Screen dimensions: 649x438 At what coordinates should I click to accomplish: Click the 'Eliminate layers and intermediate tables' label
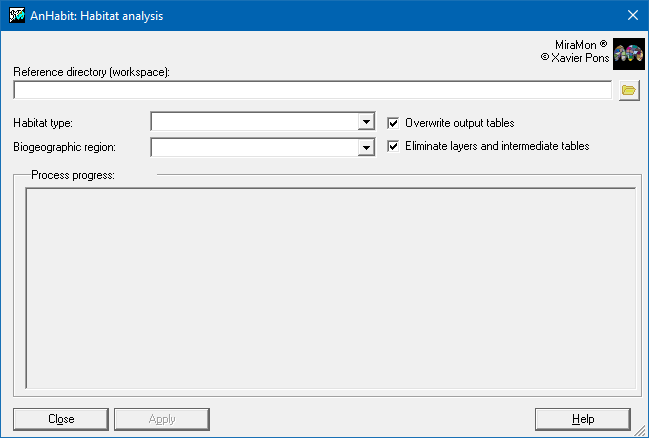(x=496, y=146)
